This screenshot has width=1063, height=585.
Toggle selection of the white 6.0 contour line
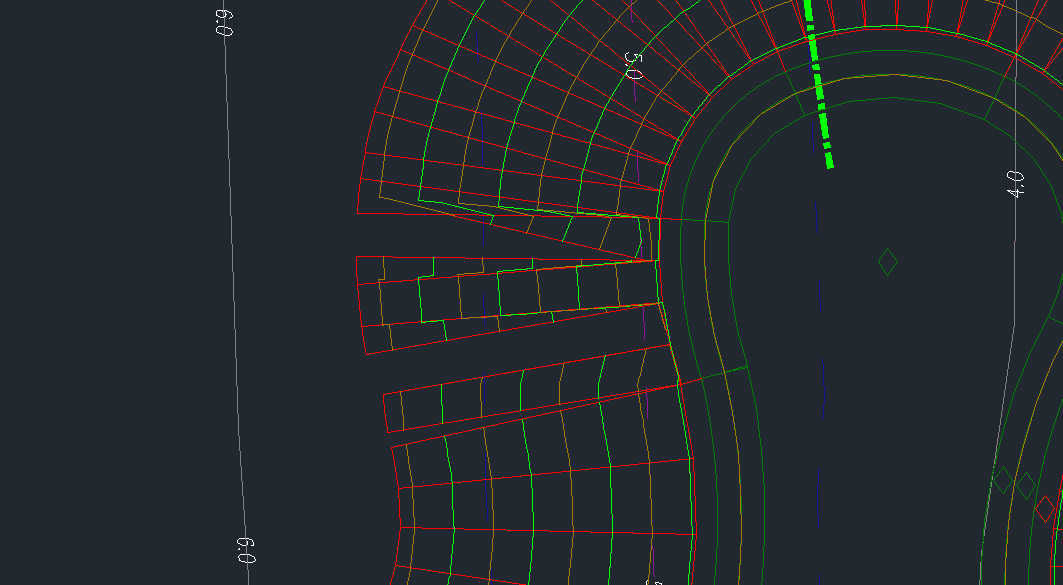pos(233,300)
